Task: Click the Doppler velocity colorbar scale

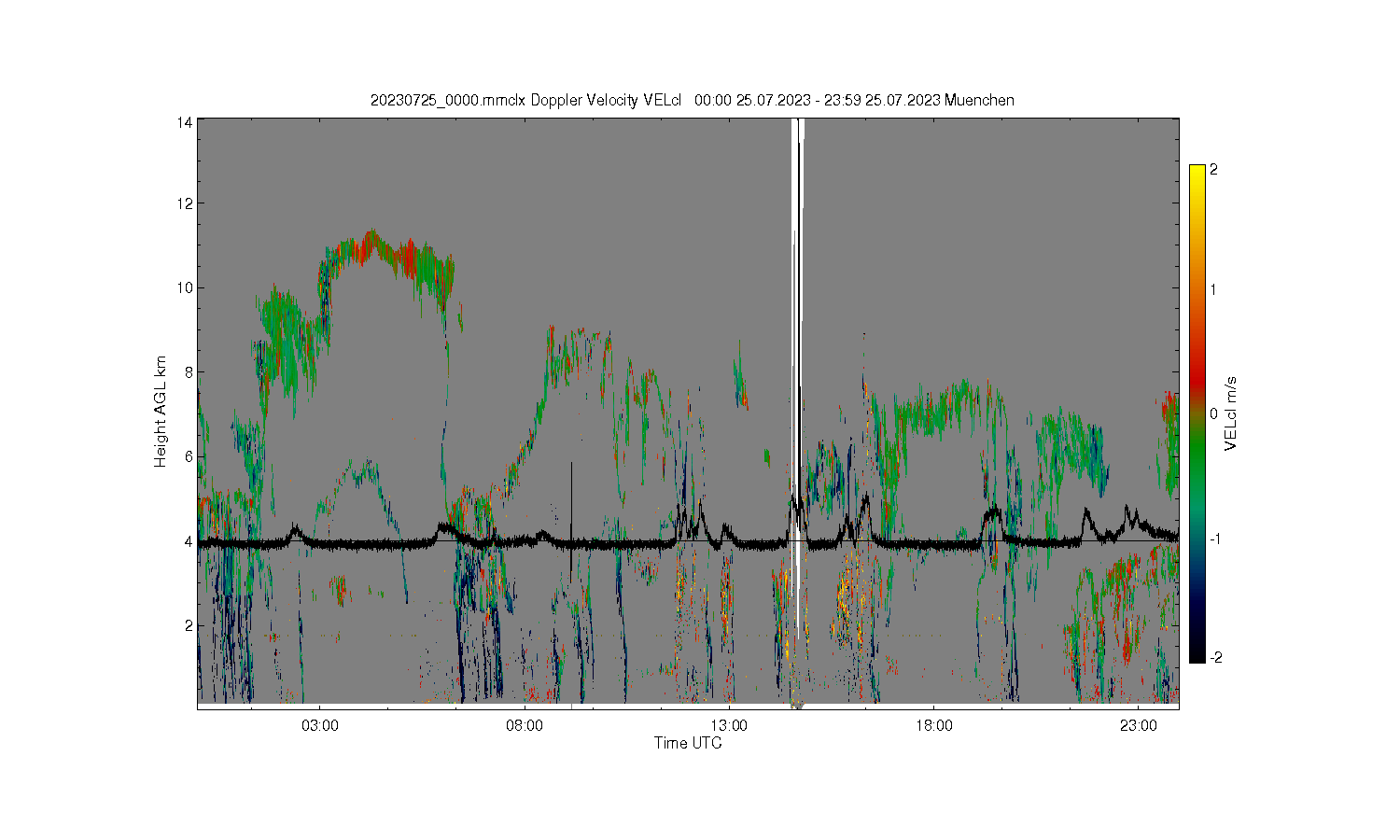Action: [x=1197, y=413]
